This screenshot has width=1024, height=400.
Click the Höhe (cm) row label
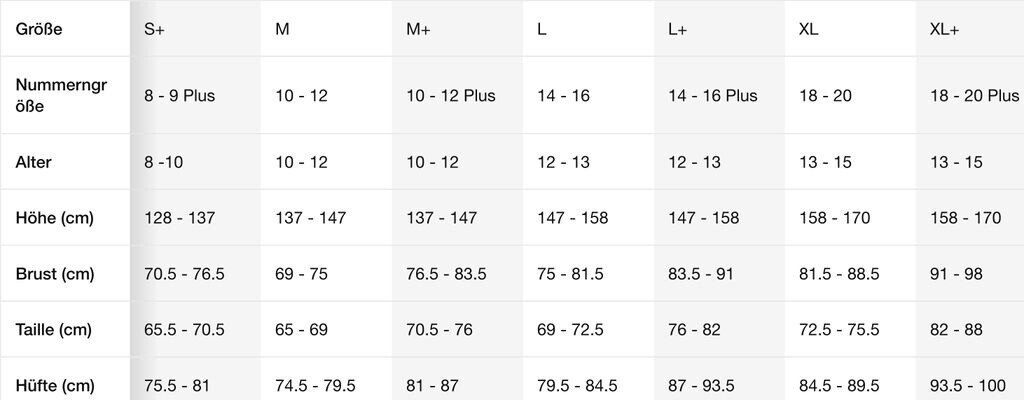tap(54, 218)
